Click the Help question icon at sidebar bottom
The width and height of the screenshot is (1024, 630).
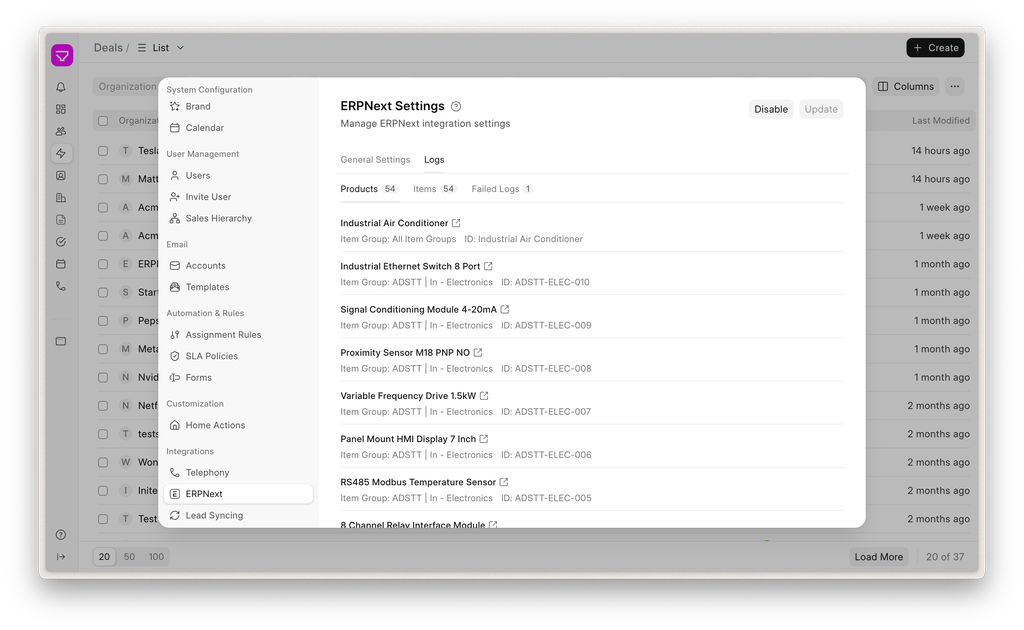pyautogui.click(x=61, y=535)
